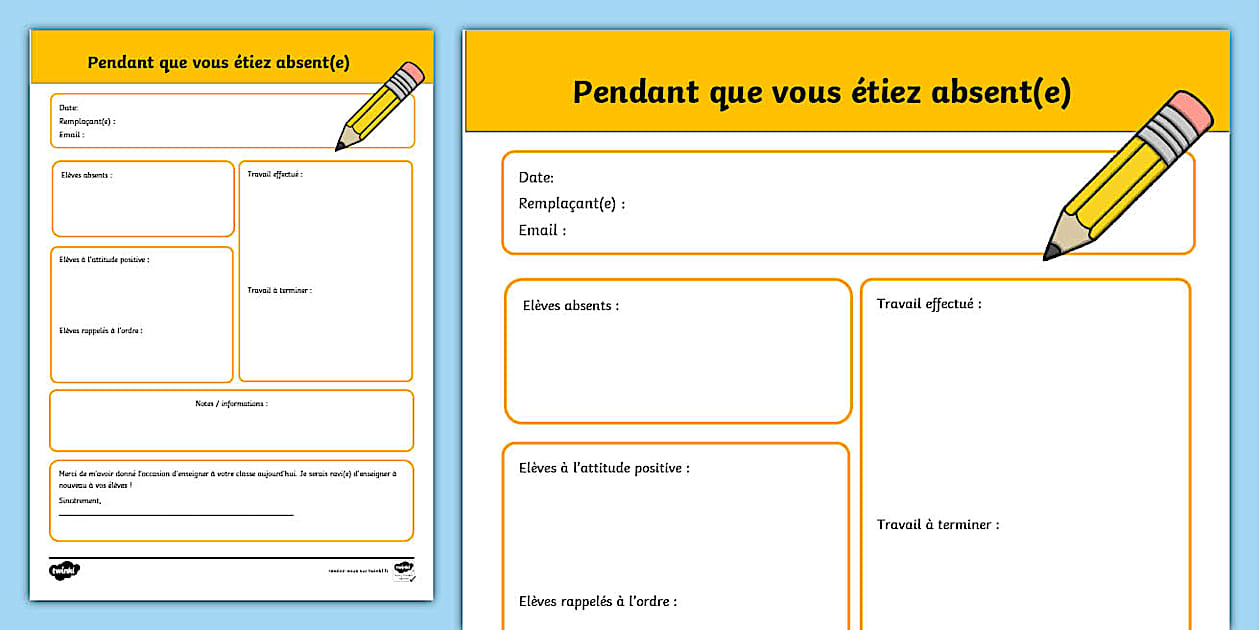Click the small 'Elèves absents' box on left page

[143, 199]
